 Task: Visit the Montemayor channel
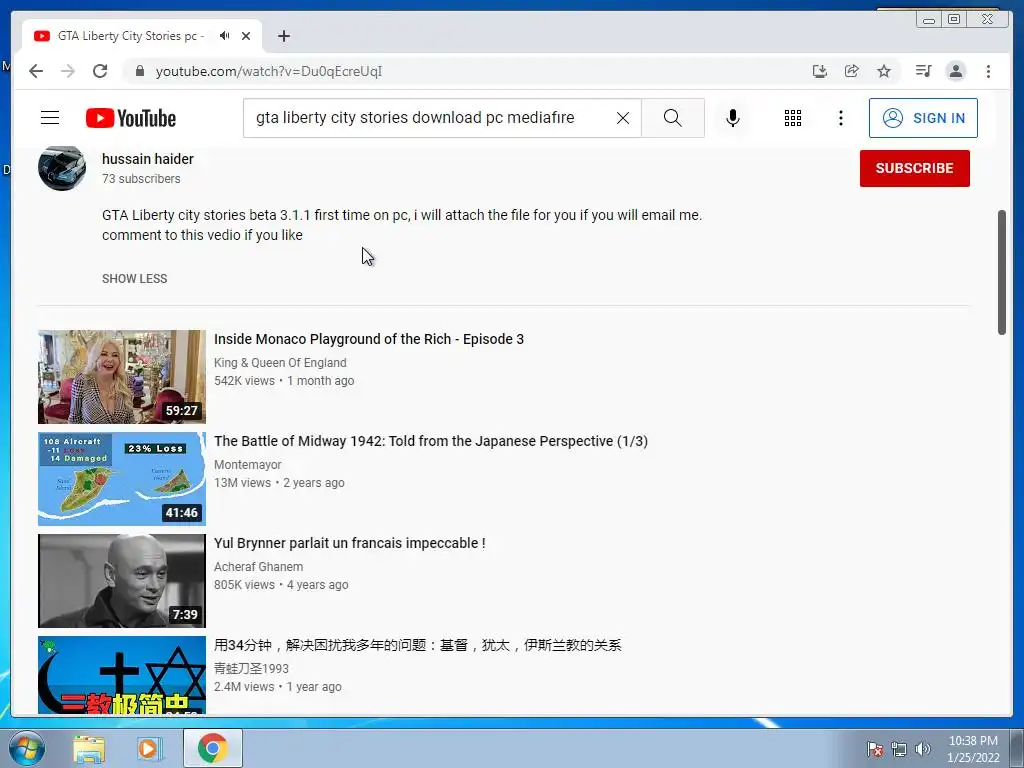click(248, 464)
